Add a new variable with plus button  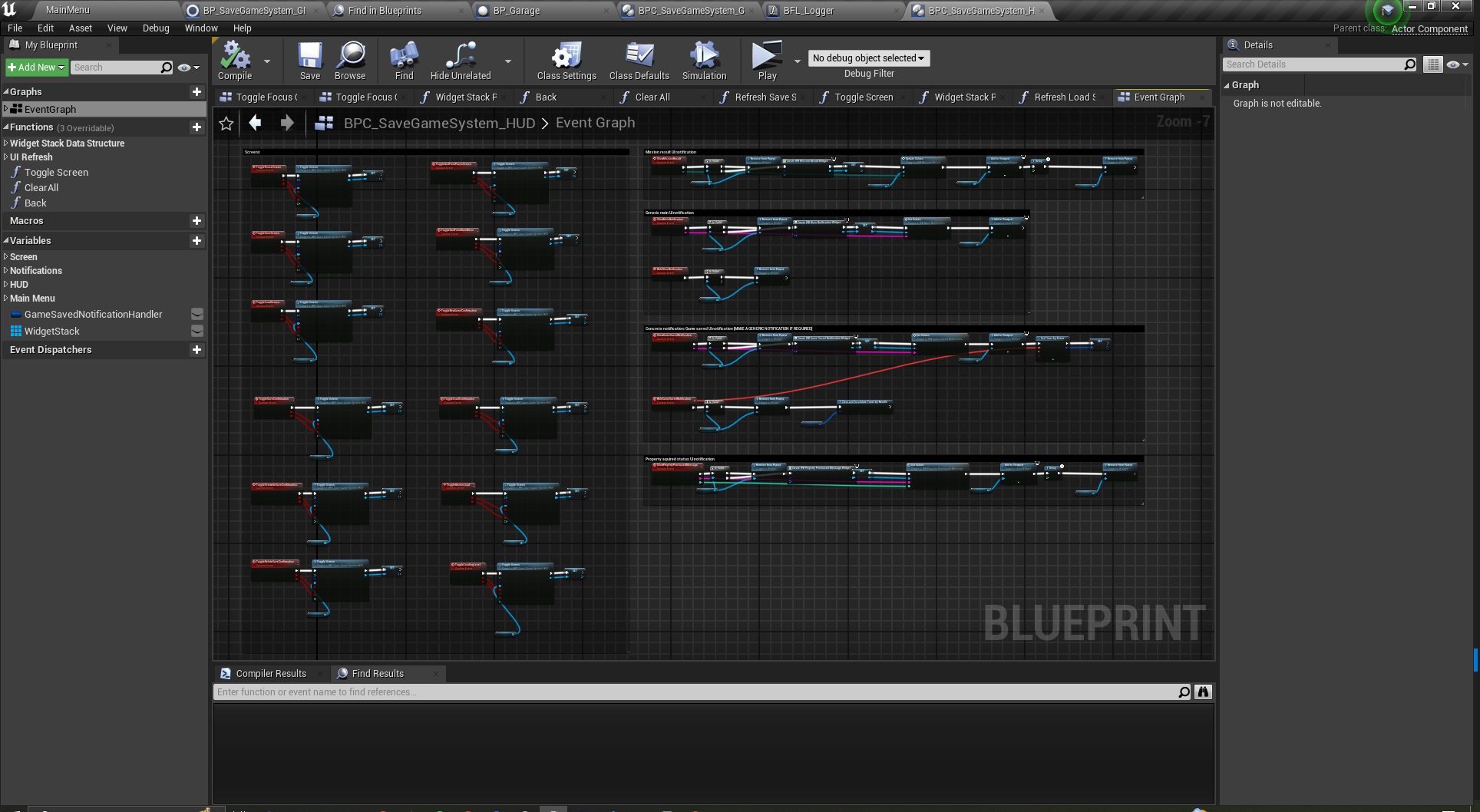click(197, 241)
